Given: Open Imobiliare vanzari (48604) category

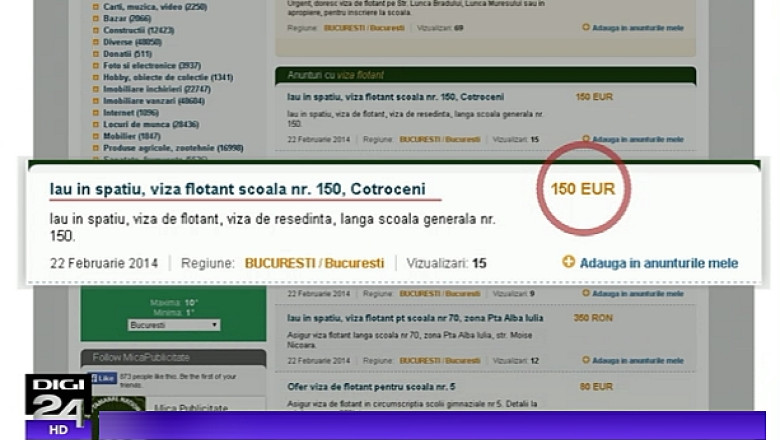Looking at the screenshot, I should pyautogui.click(x=154, y=101).
